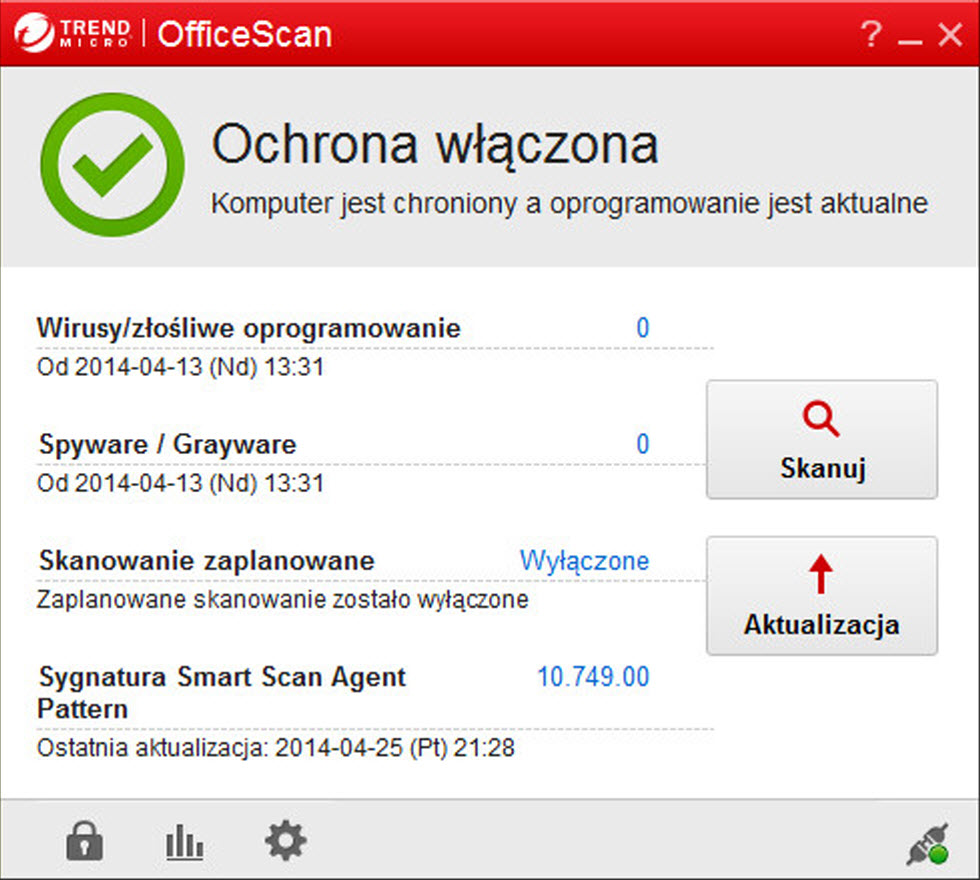Open the Spyware / Grayware count 0 link
Image resolution: width=980 pixels, height=880 pixels.
click(x=642, y=444)
